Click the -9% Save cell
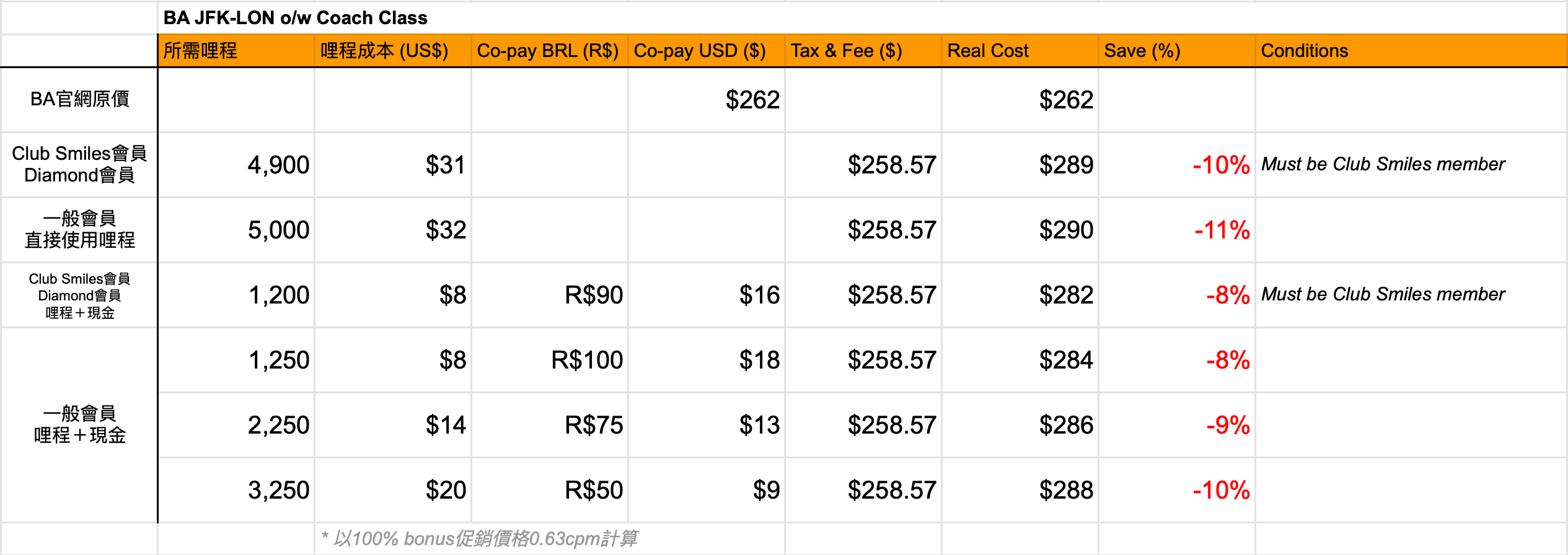The width and height of the screenshot is (1568, 555). click(x=1176, y=425)
